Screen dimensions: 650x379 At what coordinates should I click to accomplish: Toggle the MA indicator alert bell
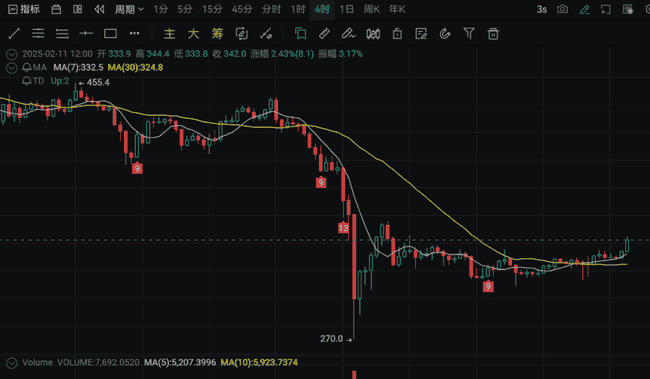tap(27, 67)
